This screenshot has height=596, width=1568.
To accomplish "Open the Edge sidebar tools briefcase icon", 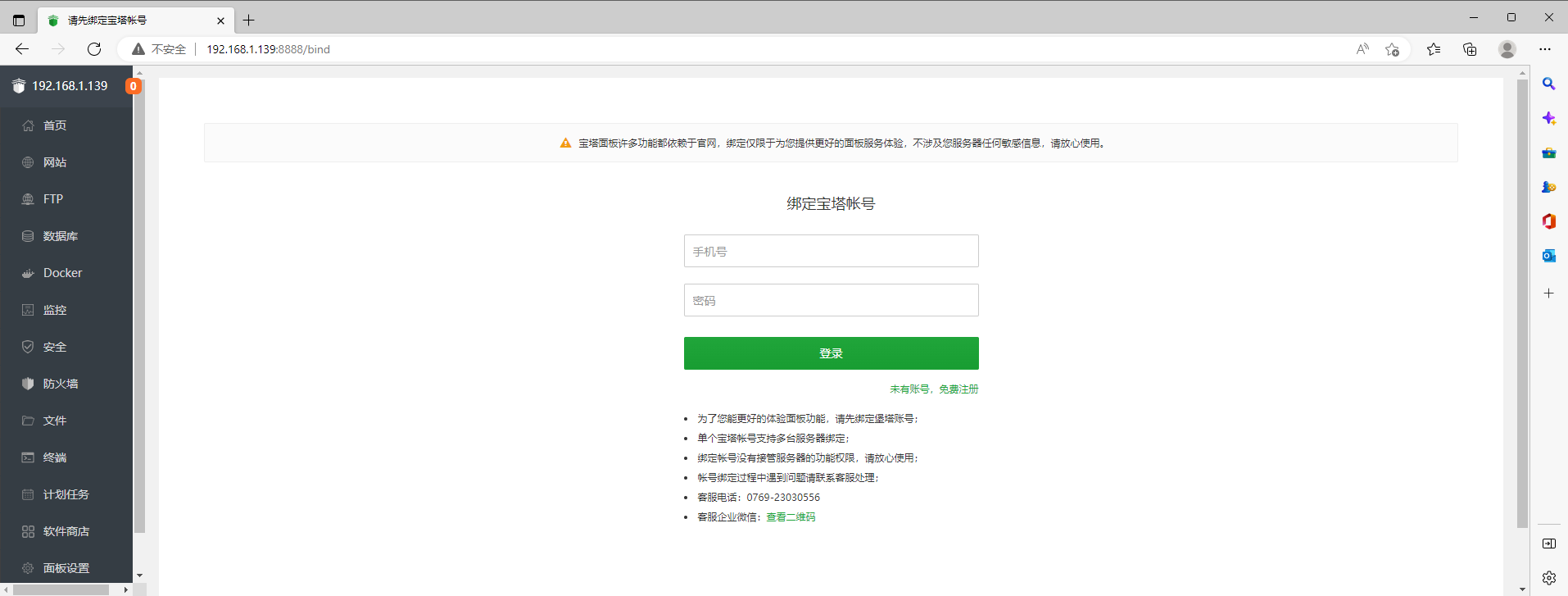I will click(1548, 152).
